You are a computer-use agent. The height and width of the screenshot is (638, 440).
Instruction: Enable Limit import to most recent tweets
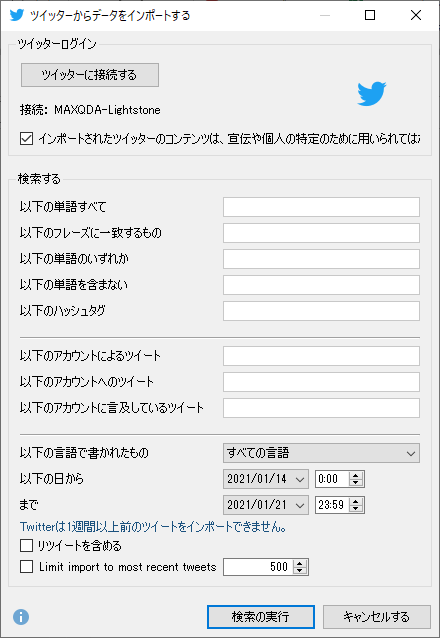[x=26, y=566]
